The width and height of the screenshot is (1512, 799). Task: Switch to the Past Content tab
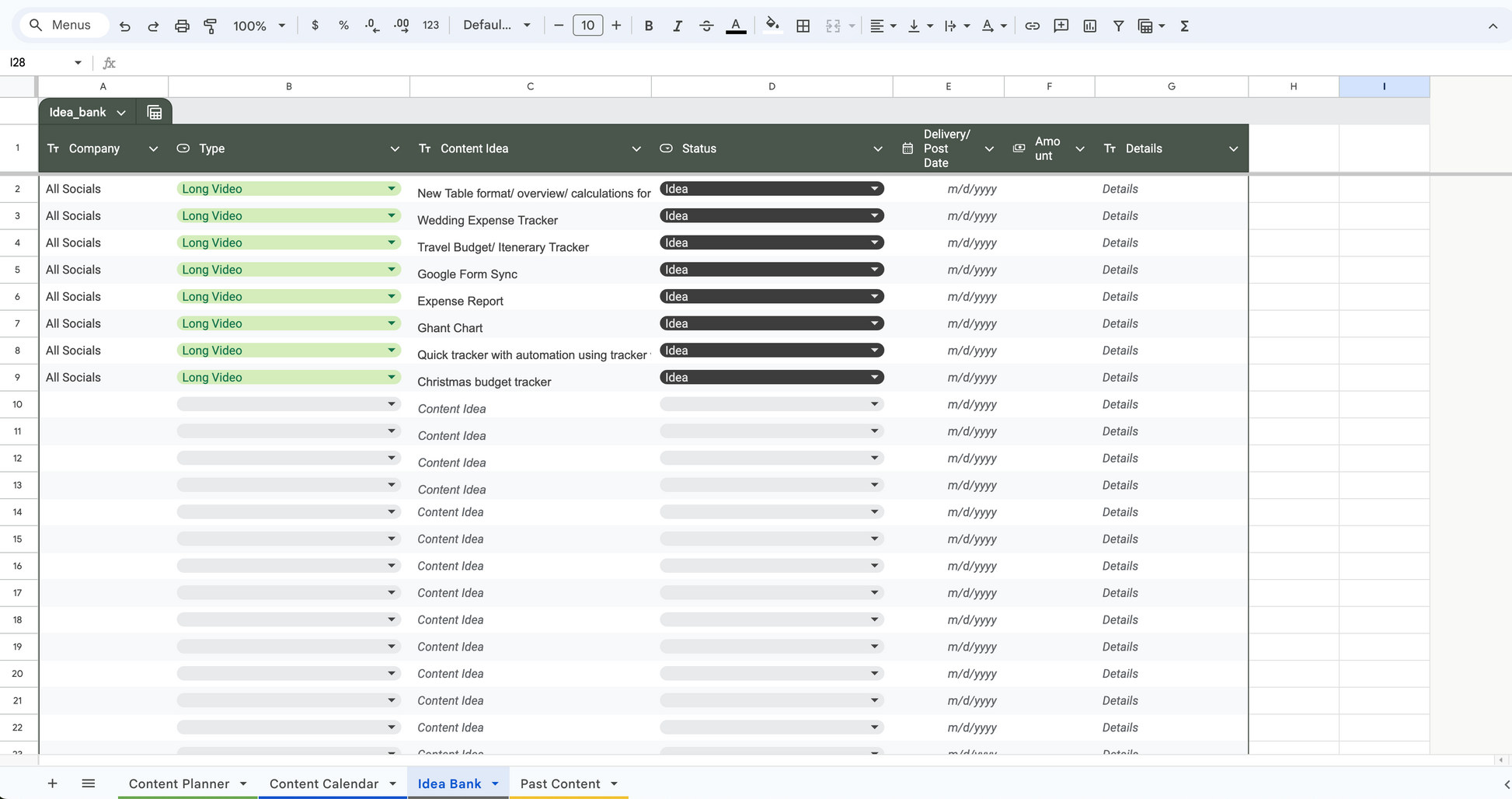tap(559, 783)
